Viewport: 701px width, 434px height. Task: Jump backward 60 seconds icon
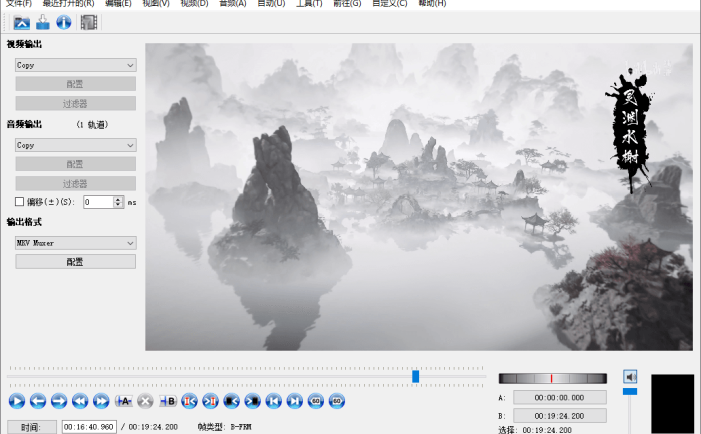[x=316, y=401]
